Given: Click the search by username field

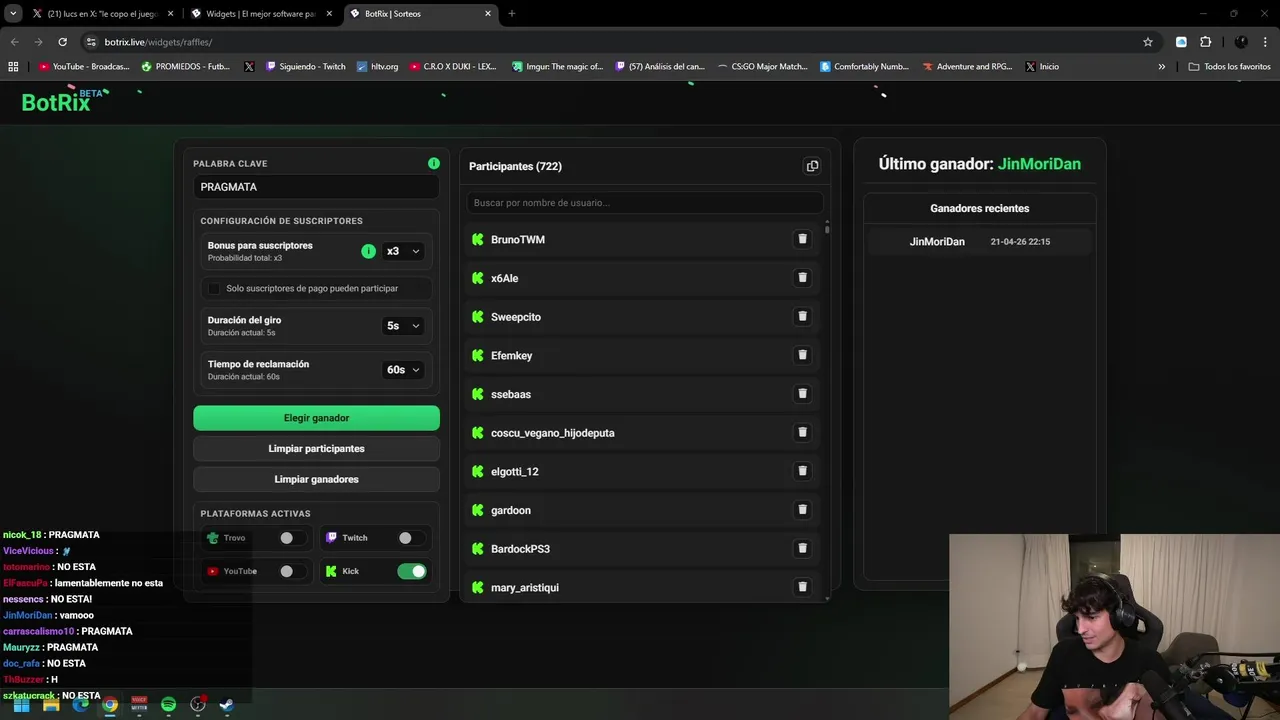Looking at the screenshot, I should pos(645,203).
